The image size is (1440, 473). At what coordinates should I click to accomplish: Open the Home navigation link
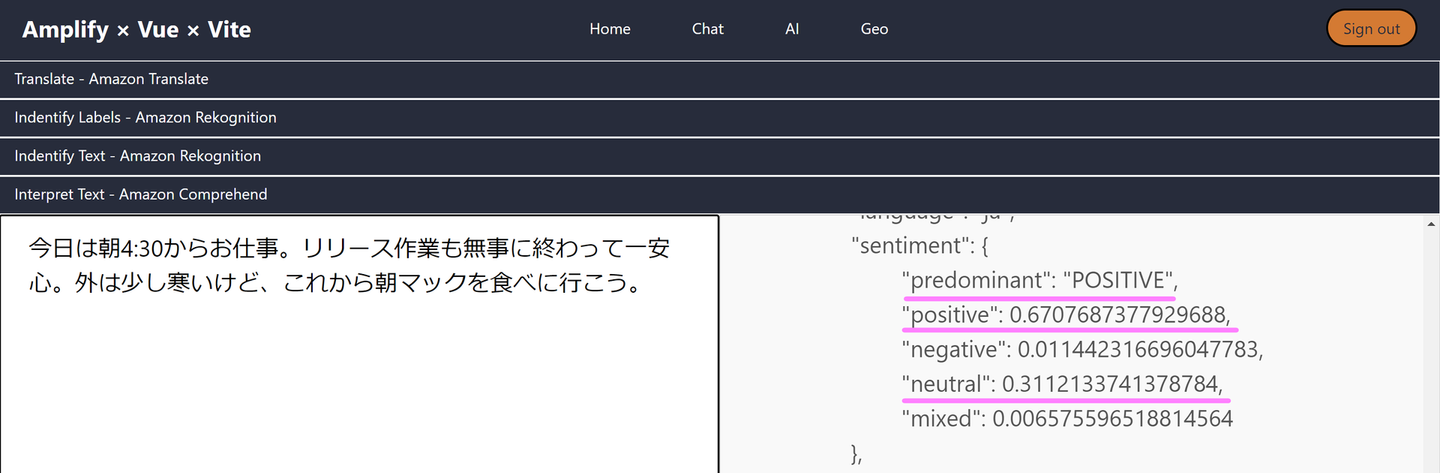pyautogui.click(x=610, y=29)
